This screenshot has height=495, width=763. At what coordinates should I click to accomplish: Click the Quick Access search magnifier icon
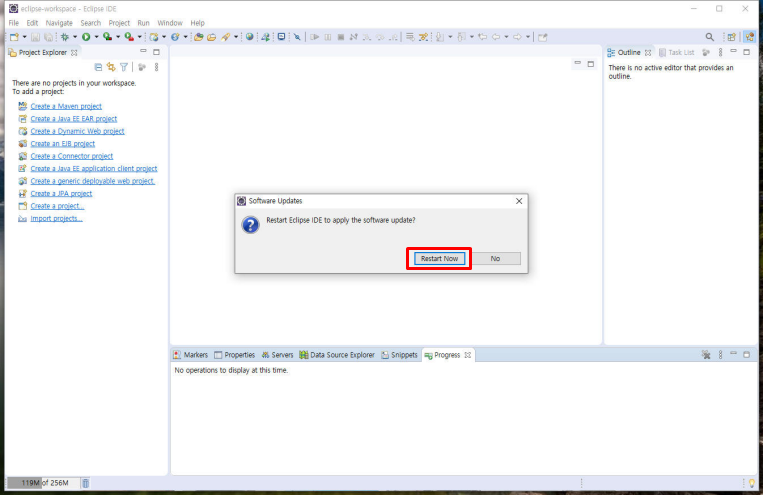click(710, 37)
